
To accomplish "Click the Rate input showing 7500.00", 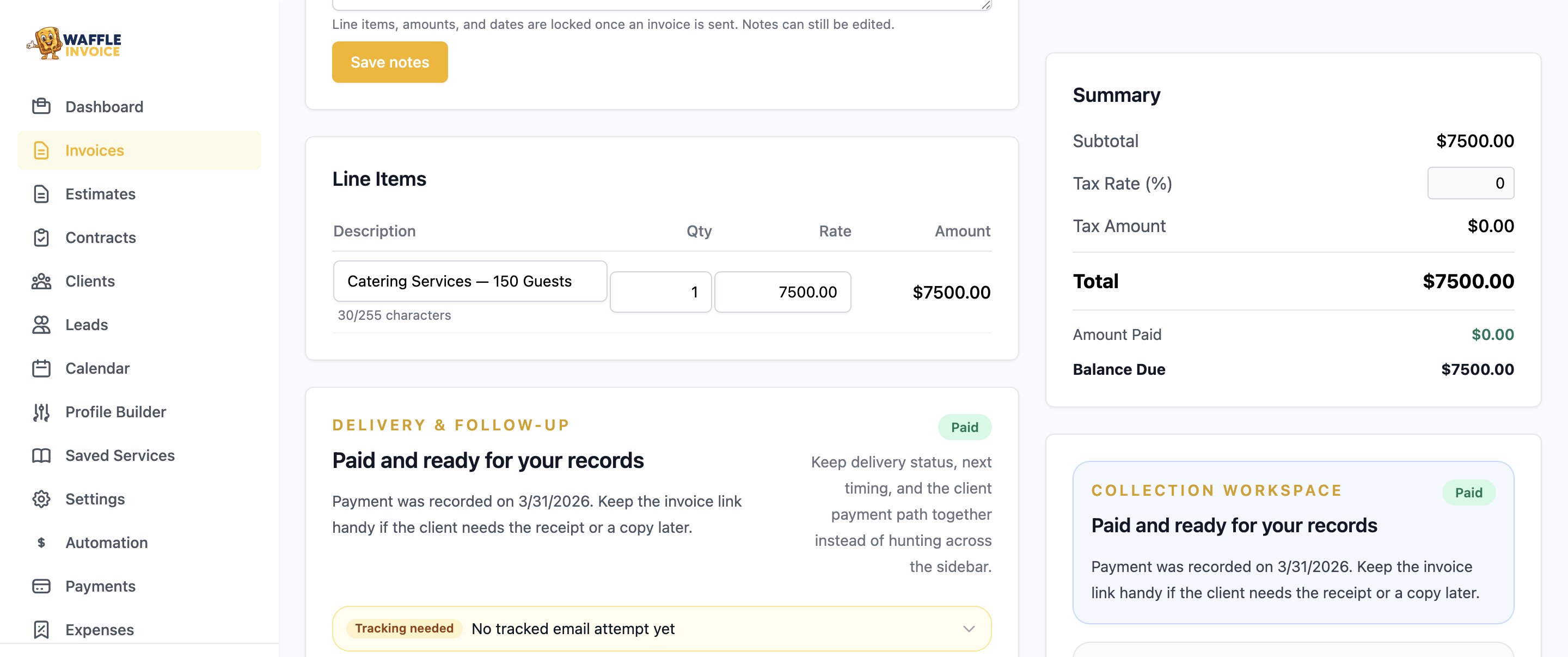I will click(782, 292).
